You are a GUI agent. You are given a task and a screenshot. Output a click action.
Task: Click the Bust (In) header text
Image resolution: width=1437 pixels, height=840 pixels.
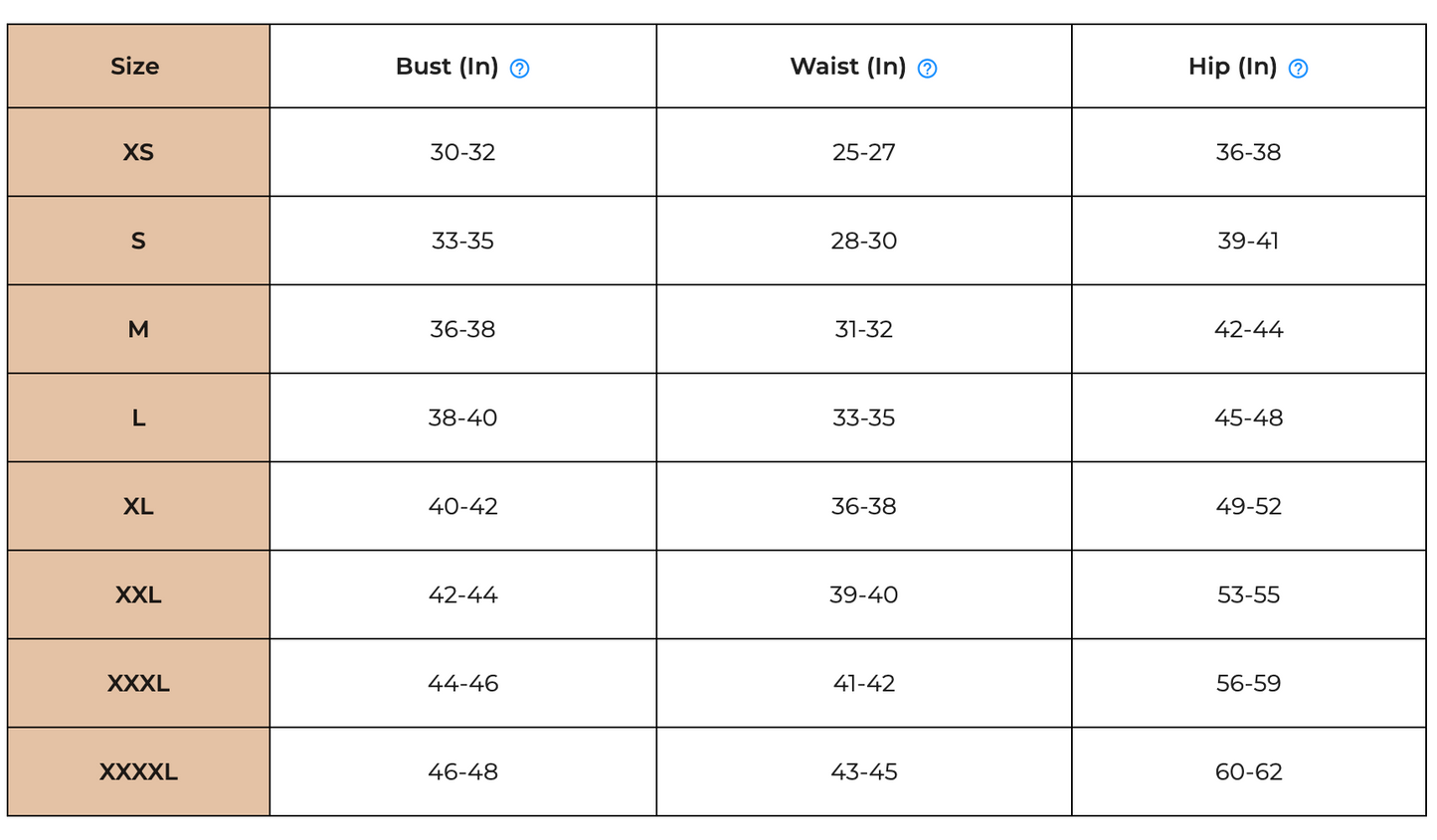[447, 67]
